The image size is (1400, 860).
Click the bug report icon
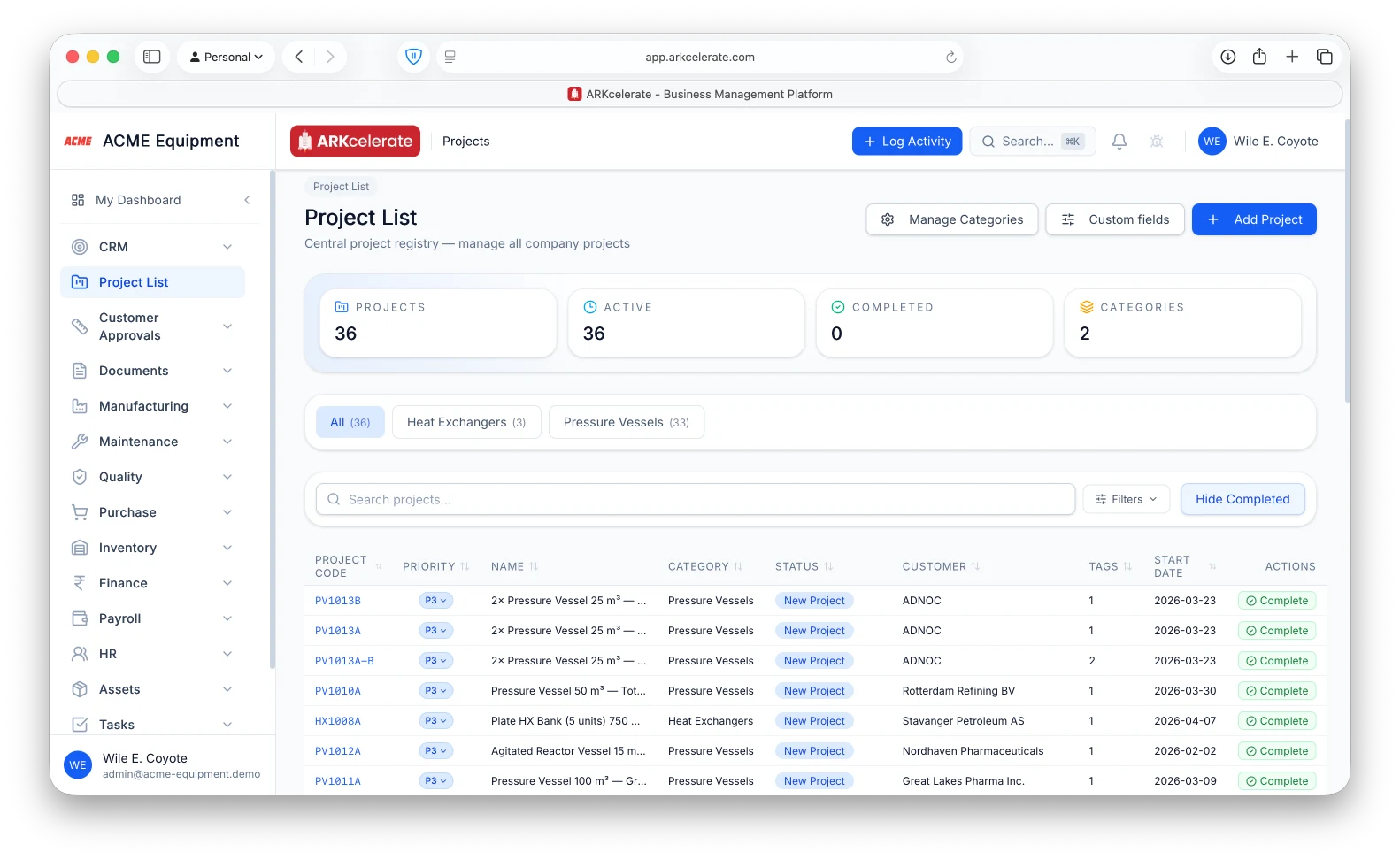(1157, 142)
